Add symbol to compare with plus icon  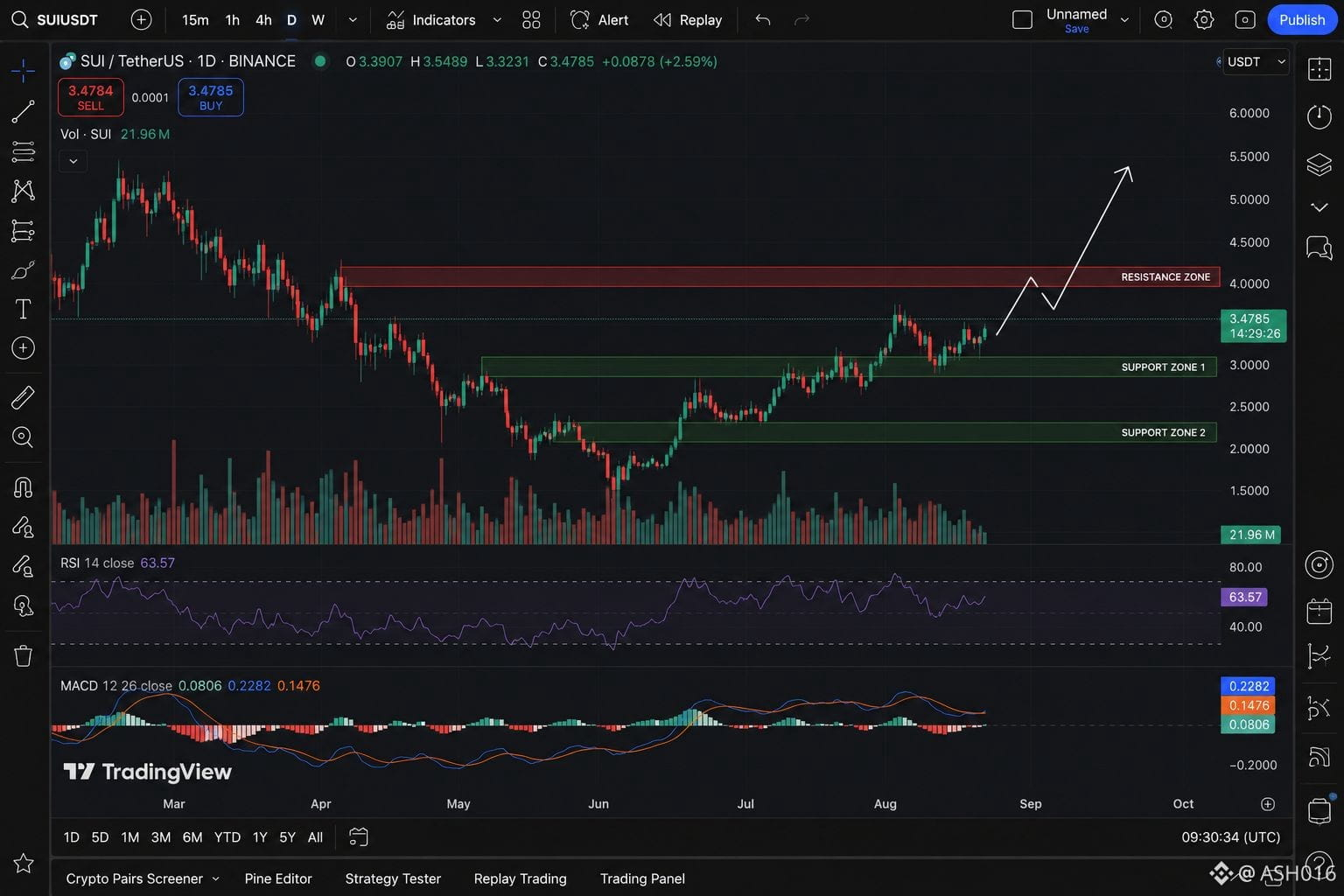tap(141, 19)
